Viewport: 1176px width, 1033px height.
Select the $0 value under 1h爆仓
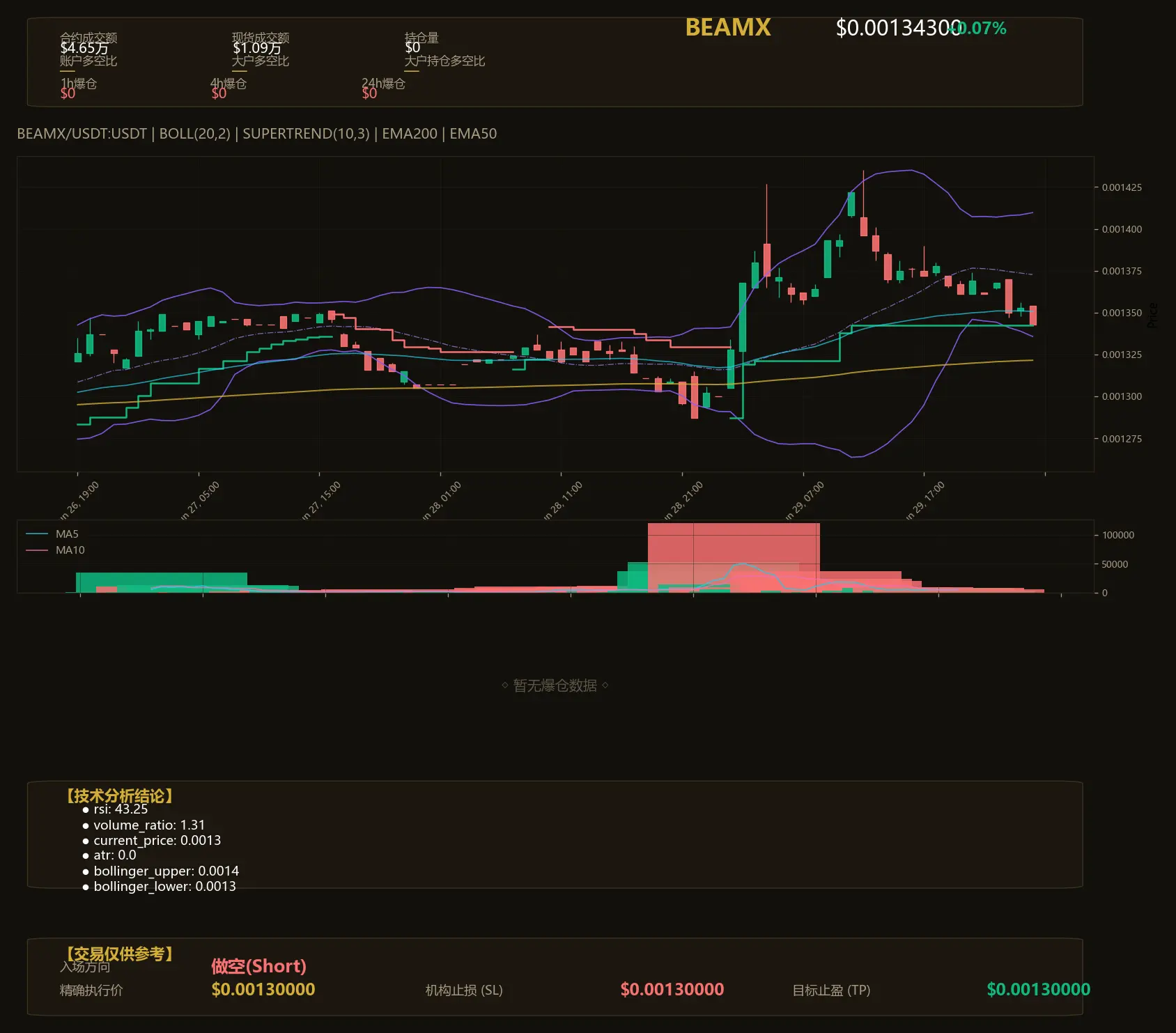[68, 93]
